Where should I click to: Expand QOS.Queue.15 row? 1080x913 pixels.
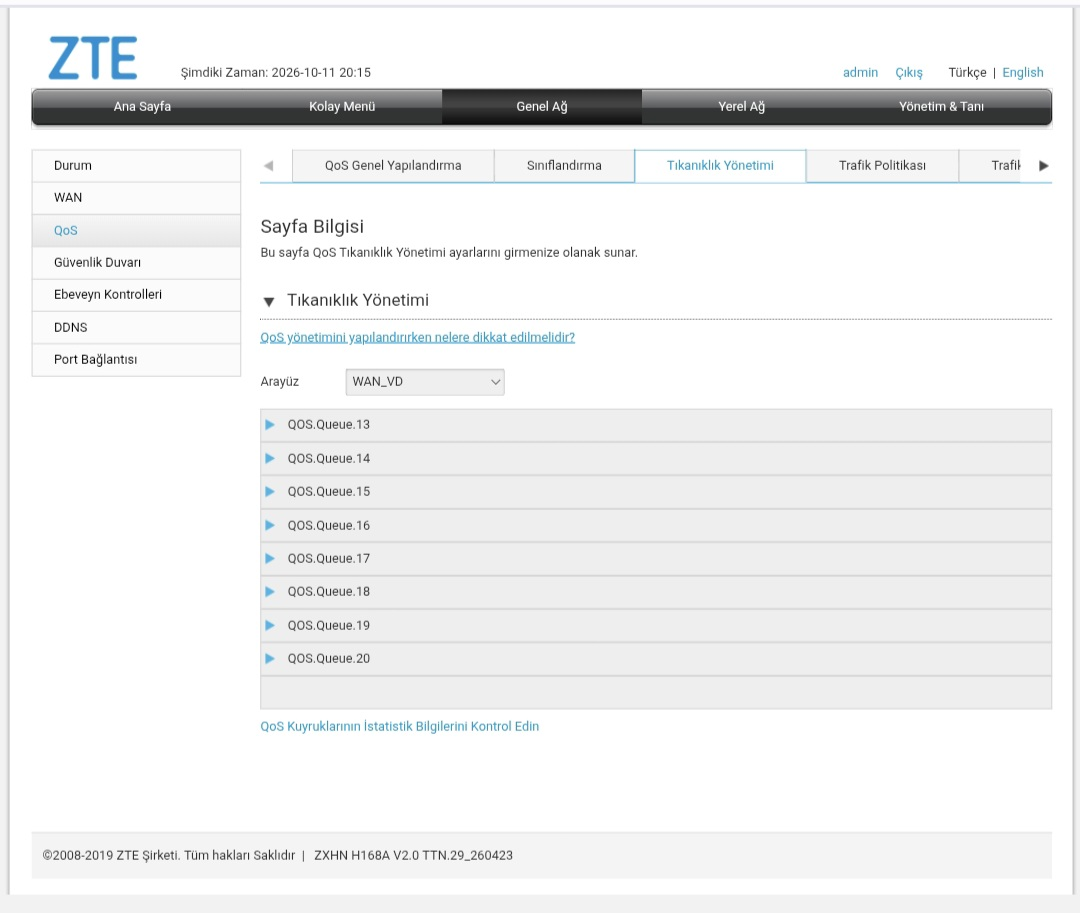656,492
